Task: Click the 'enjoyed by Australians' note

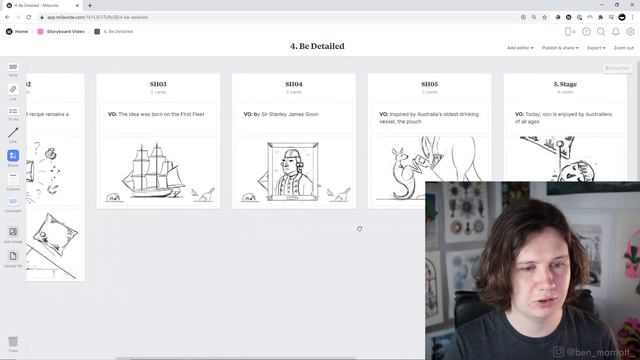Action: (x=565, y=118)
